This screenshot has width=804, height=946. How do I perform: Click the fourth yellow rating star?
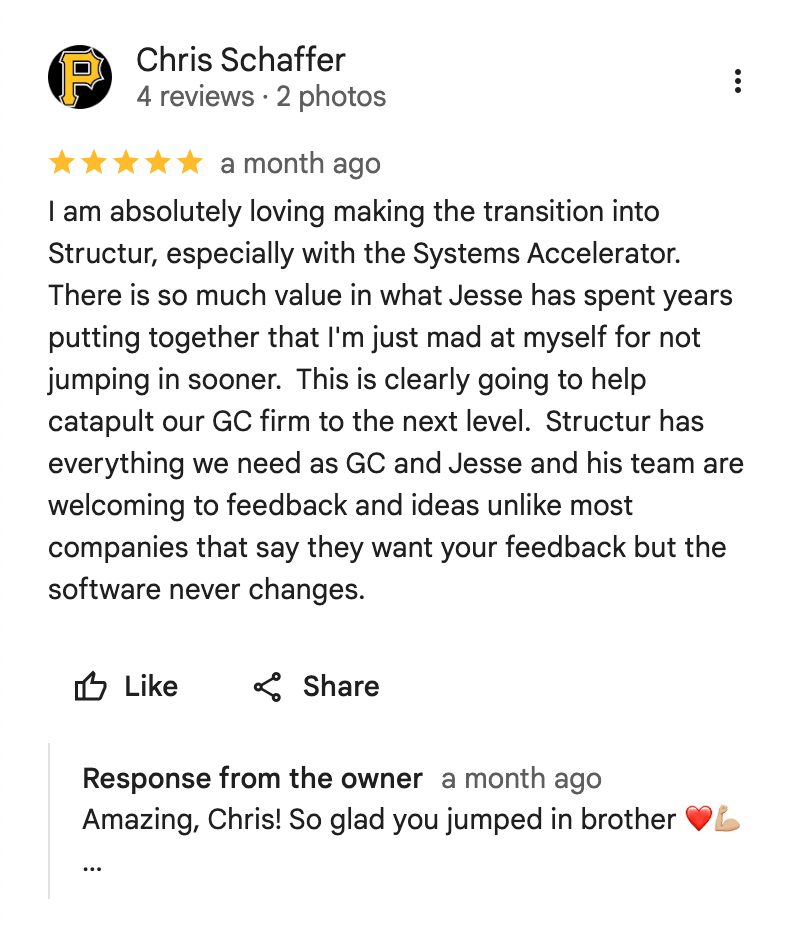pos(158,163)
